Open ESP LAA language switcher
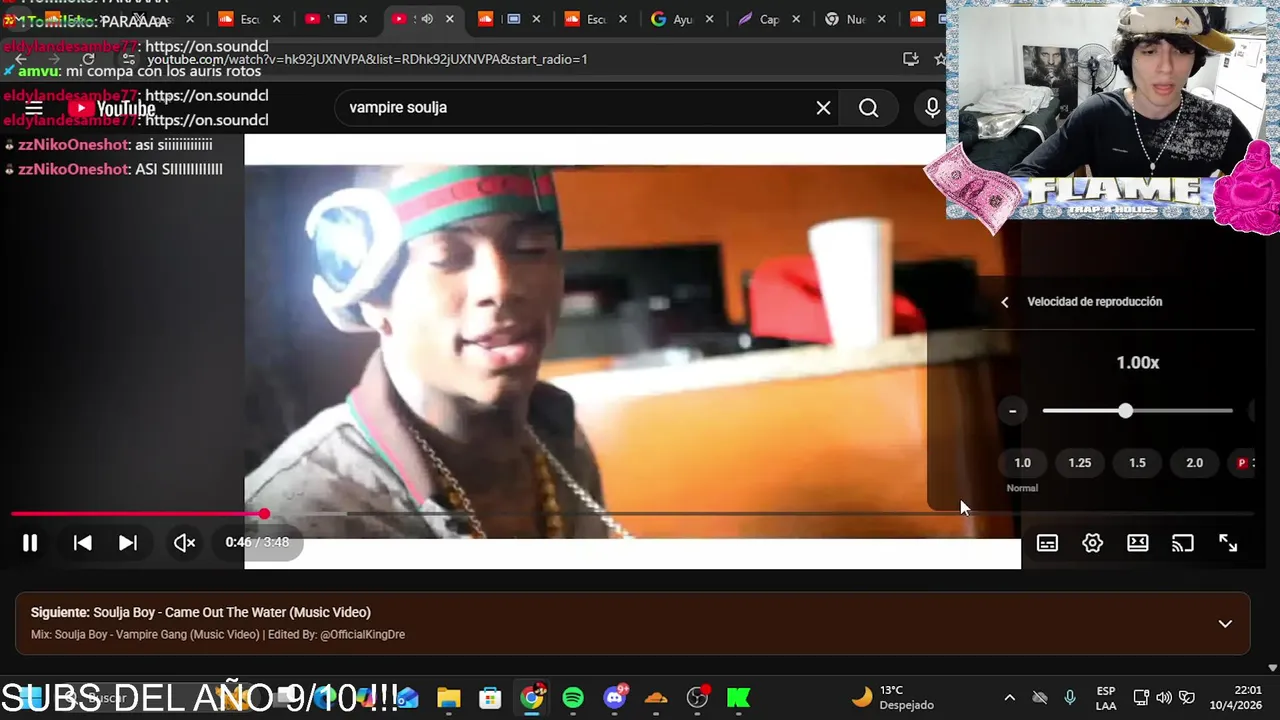The image size is (1280, 720). click(1106, 698)
